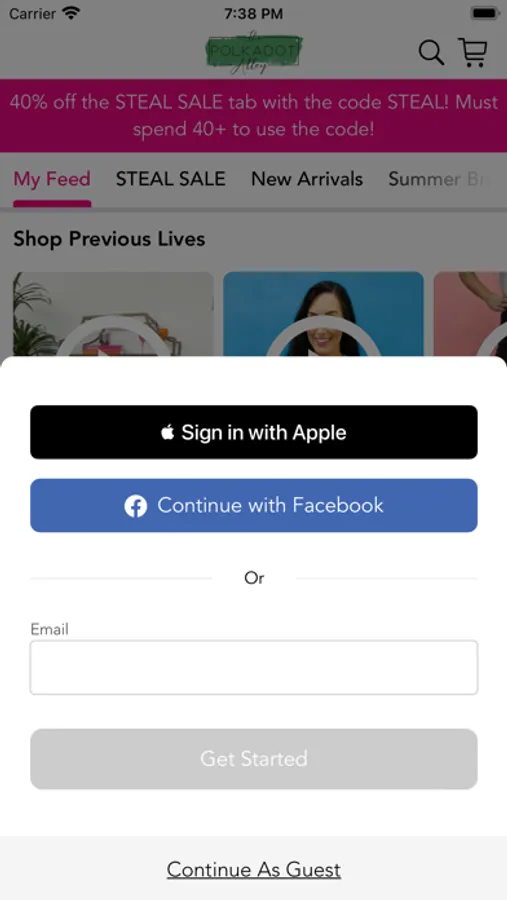This screenshot has height=900, width=507.
Task: Tap the Wi-Fi status icon
Action: point(72,13)
